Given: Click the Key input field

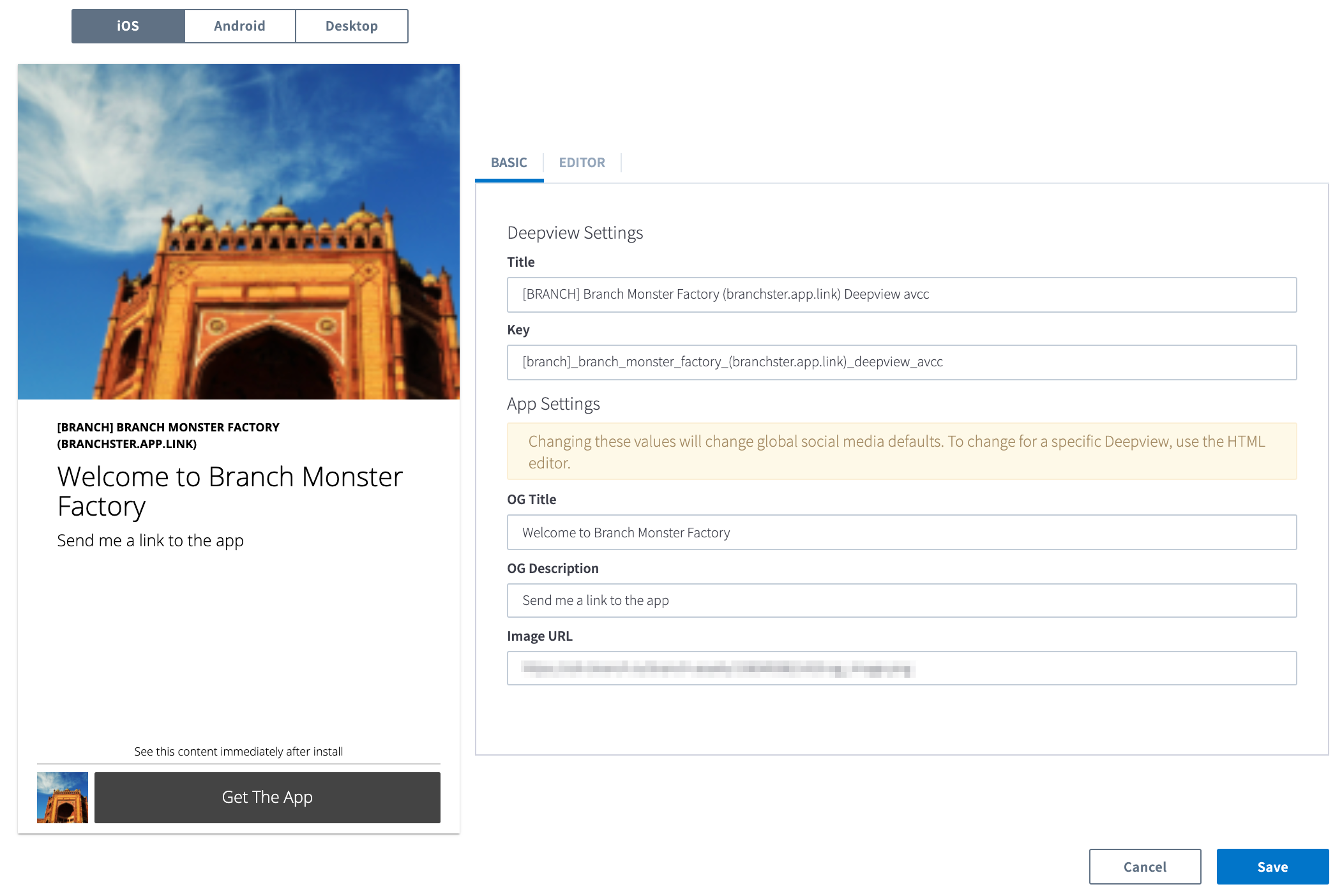Looking at the screenshot, I should [x=901, y=362].
